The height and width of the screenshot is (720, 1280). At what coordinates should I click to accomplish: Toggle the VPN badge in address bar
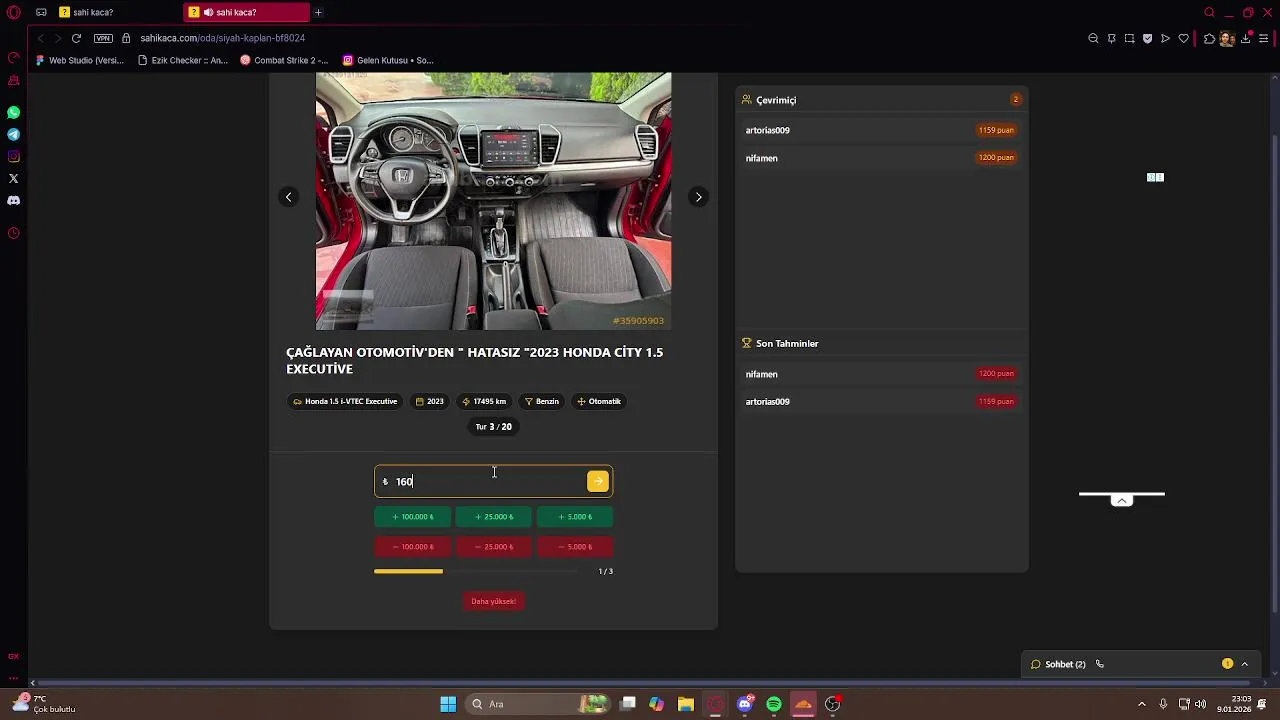pos(103,38)
